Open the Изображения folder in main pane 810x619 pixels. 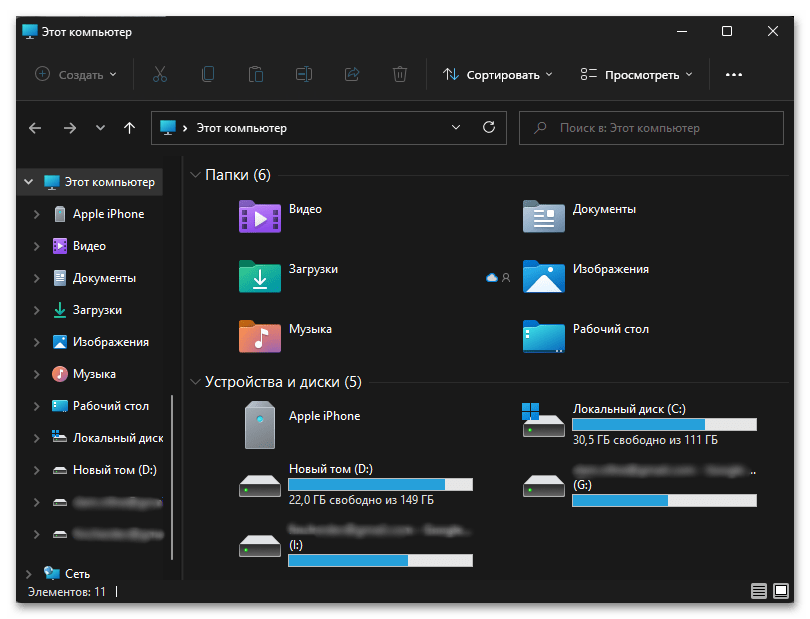[x=543, y=277]
